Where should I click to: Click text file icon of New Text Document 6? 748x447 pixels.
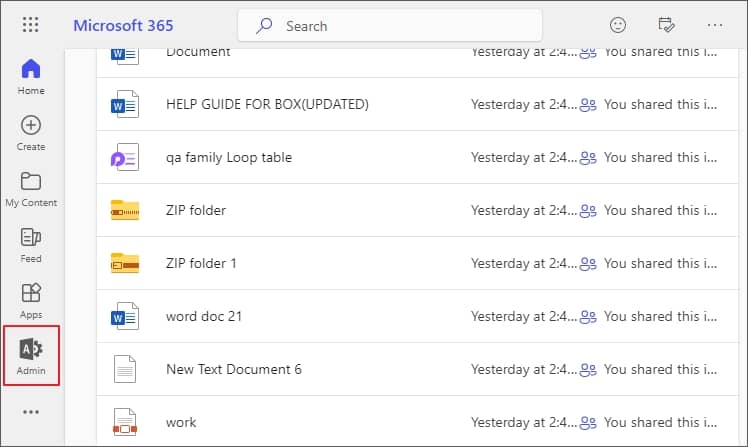[125, 369]
